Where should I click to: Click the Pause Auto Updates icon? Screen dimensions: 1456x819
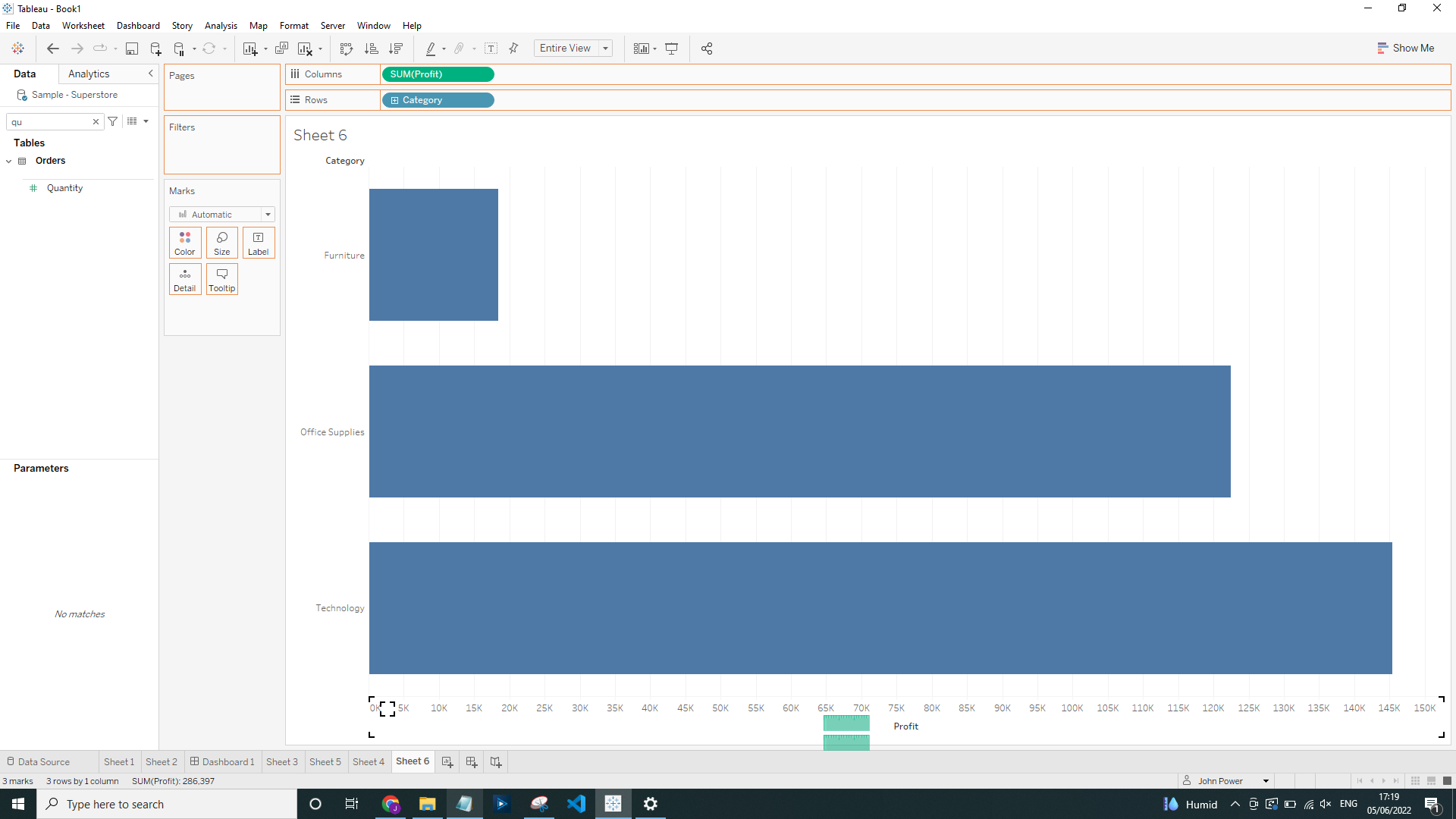point(179,49)
